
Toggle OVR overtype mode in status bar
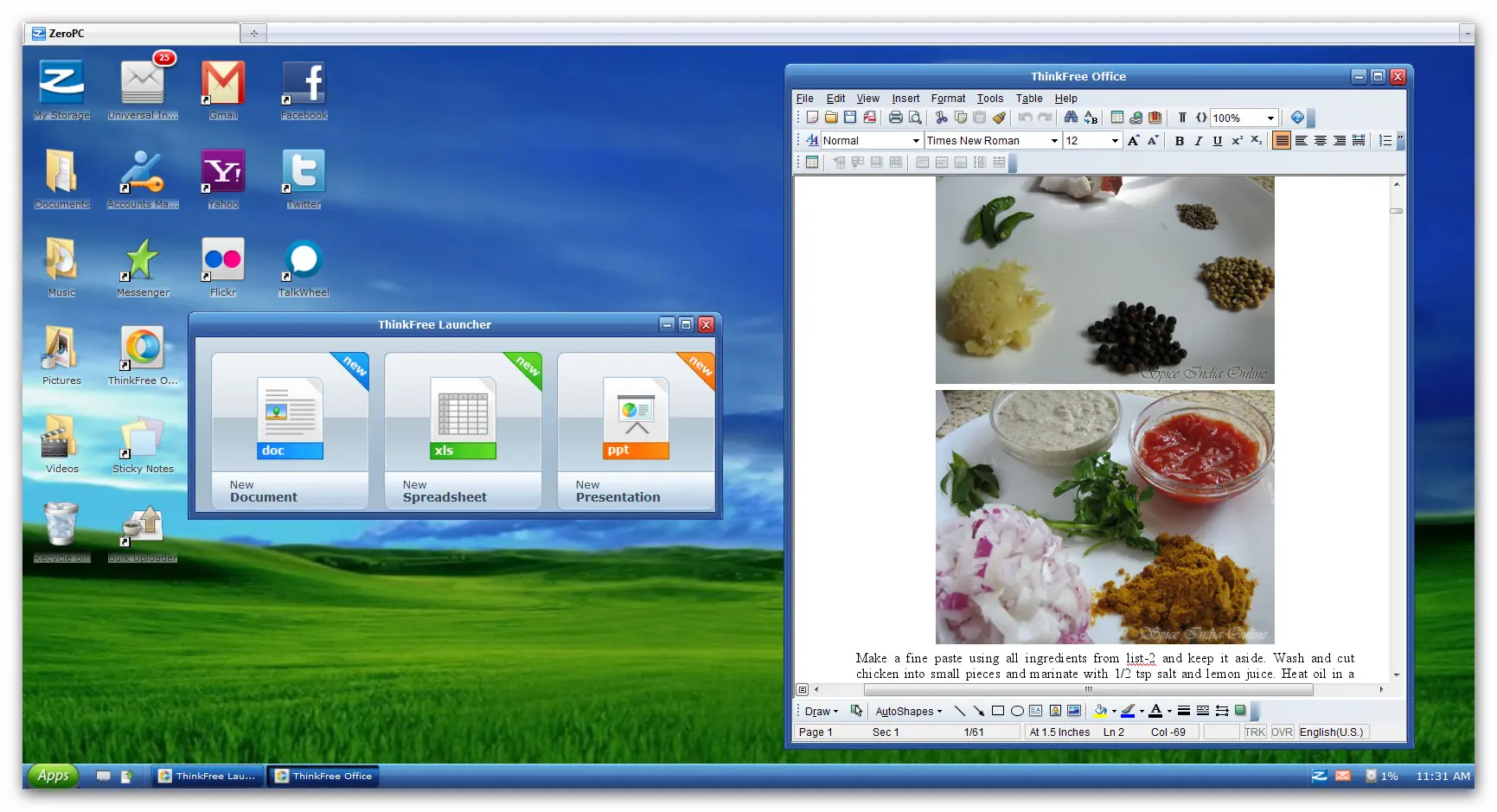pos(1282,732)
